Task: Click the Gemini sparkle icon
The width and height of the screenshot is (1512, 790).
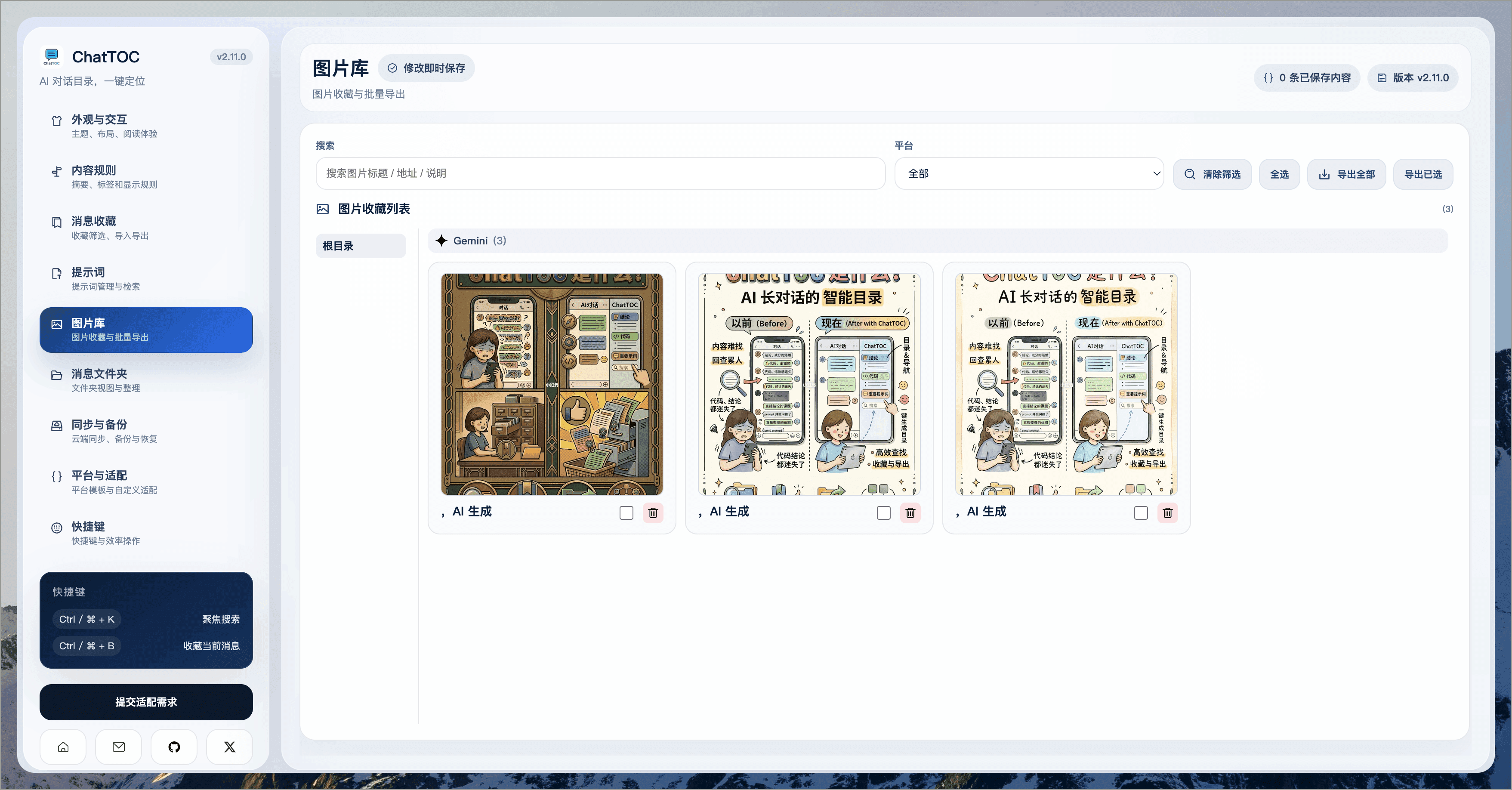Action: (x=441, y=241)
